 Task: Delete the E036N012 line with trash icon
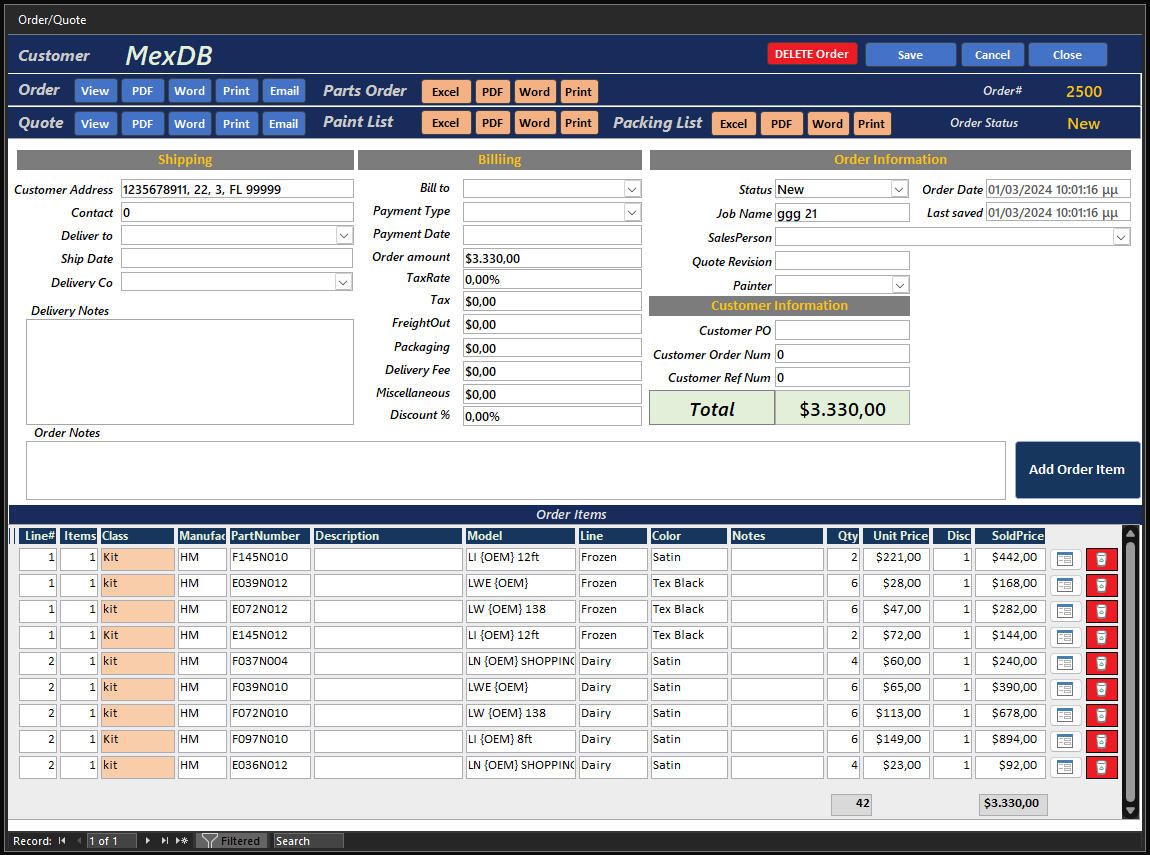point(1101,767)
